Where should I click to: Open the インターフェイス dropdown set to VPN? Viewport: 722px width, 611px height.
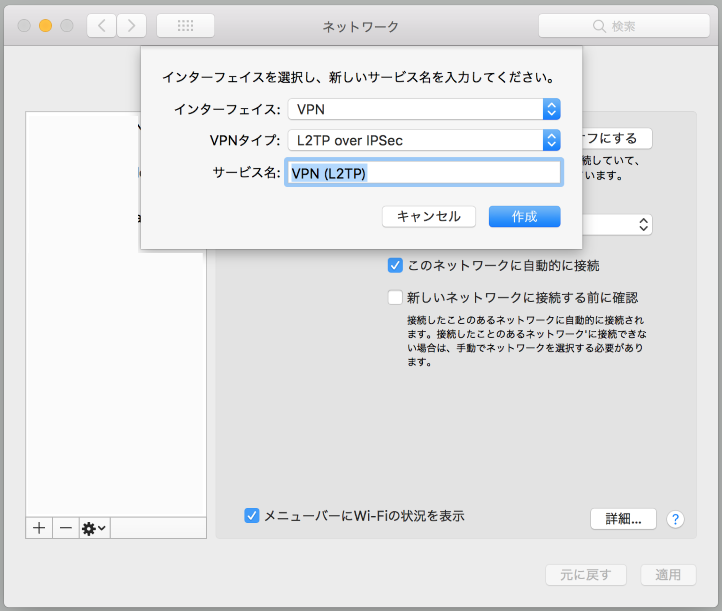coord(424,109)
